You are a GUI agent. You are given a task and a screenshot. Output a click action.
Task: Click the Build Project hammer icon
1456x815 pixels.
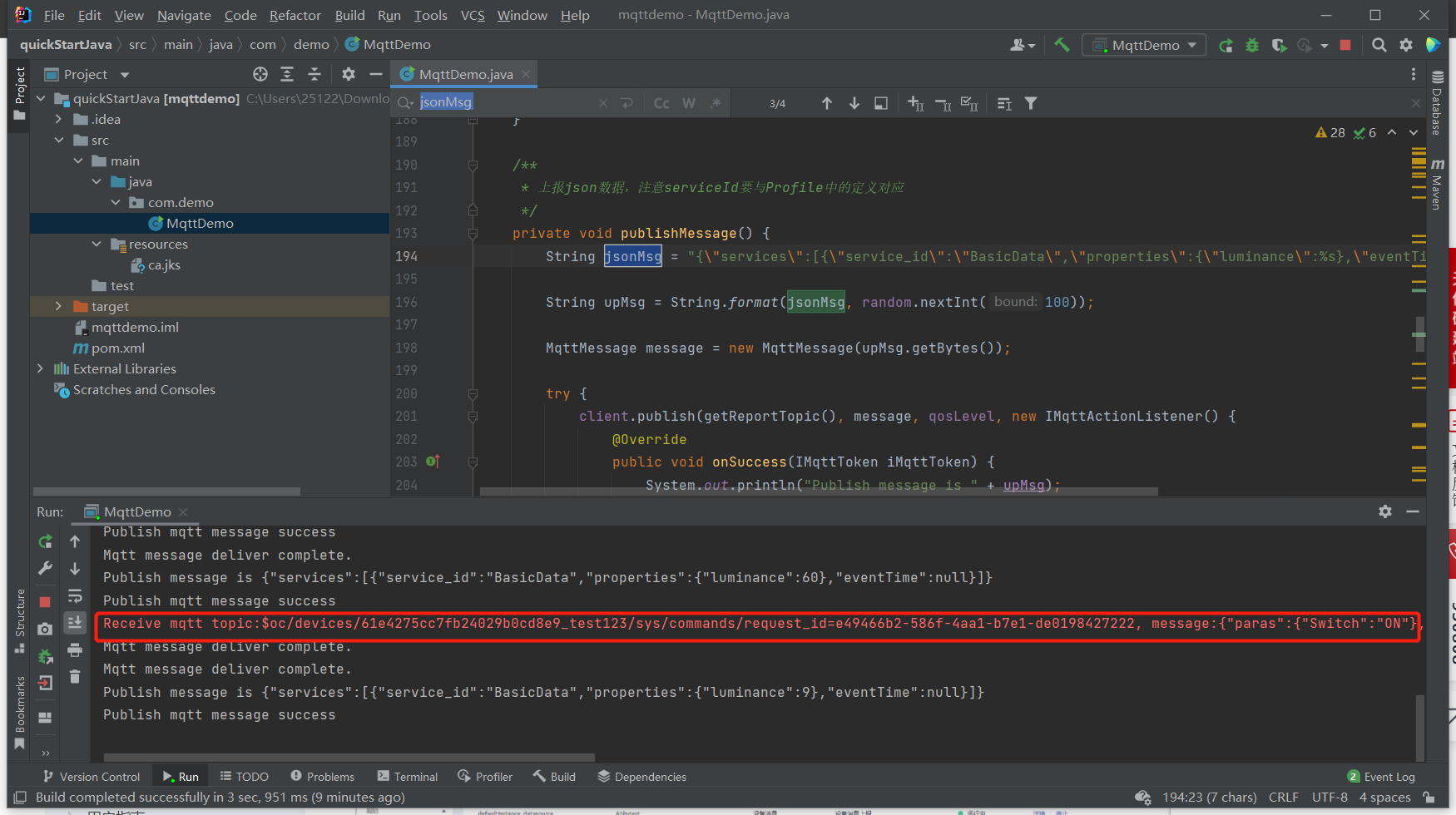(1062, 45)
